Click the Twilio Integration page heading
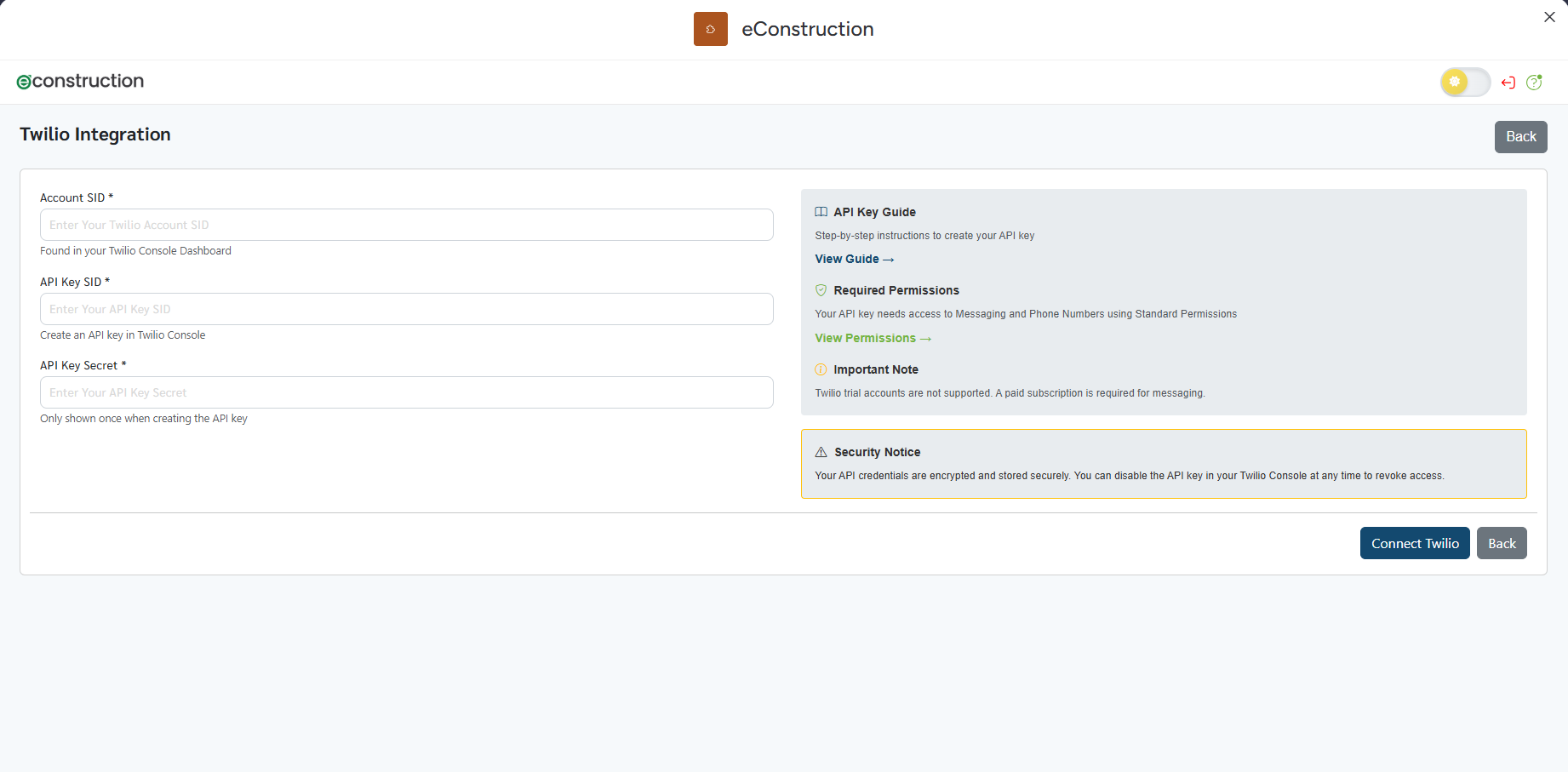The image size is (1568, 772). (x=95, y=134)
